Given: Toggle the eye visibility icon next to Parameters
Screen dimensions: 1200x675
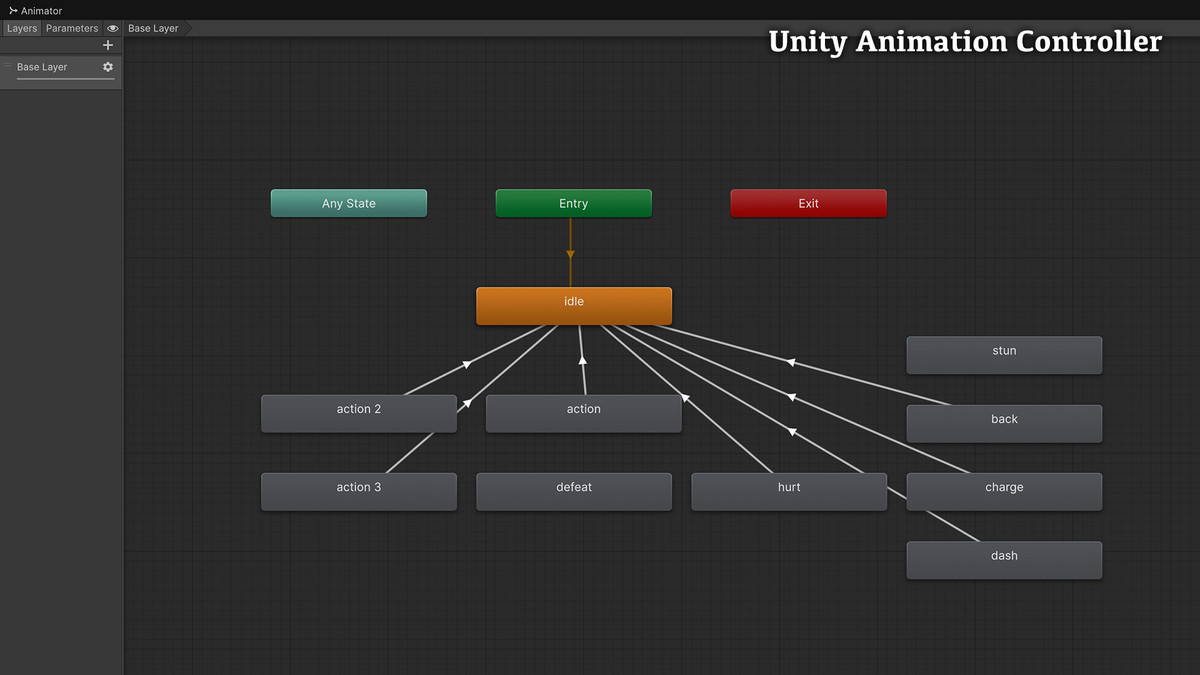Looking at the screenshot, I should click(112, 28).
